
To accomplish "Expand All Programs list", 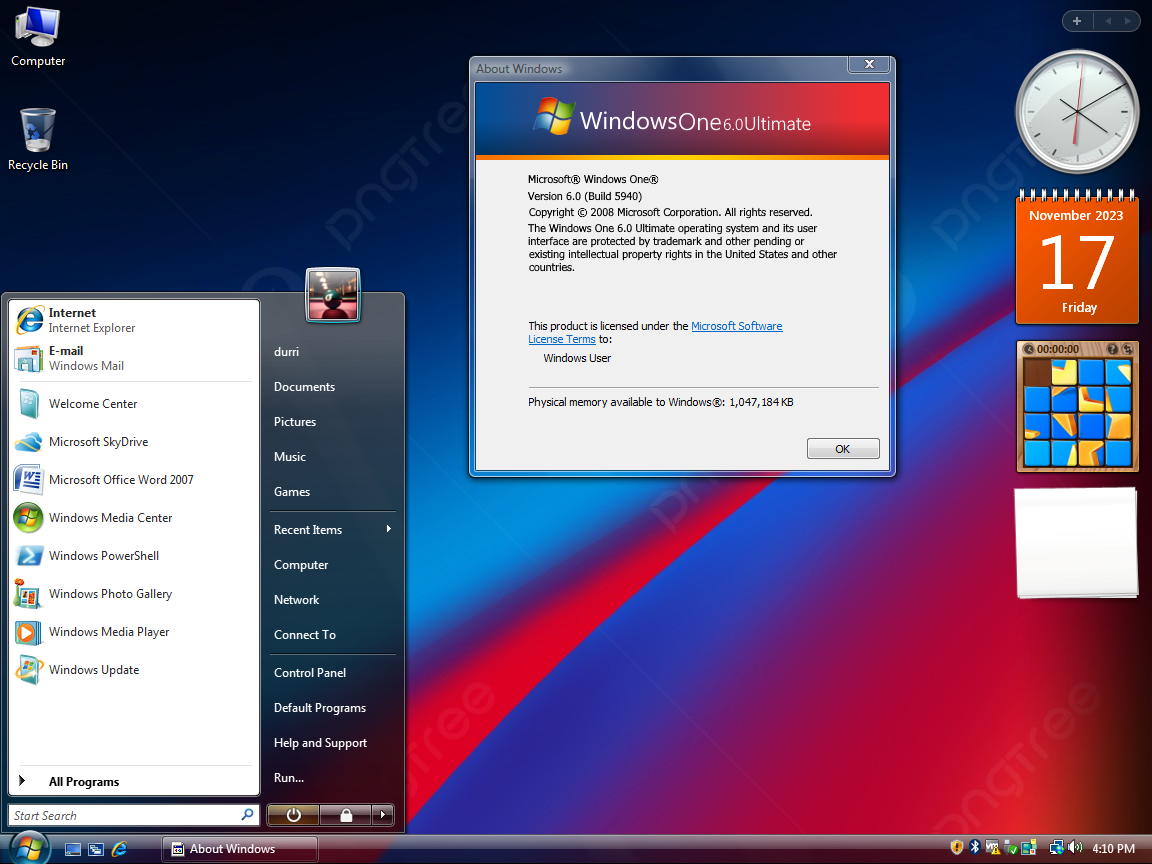I will click(x=135, y=782).
